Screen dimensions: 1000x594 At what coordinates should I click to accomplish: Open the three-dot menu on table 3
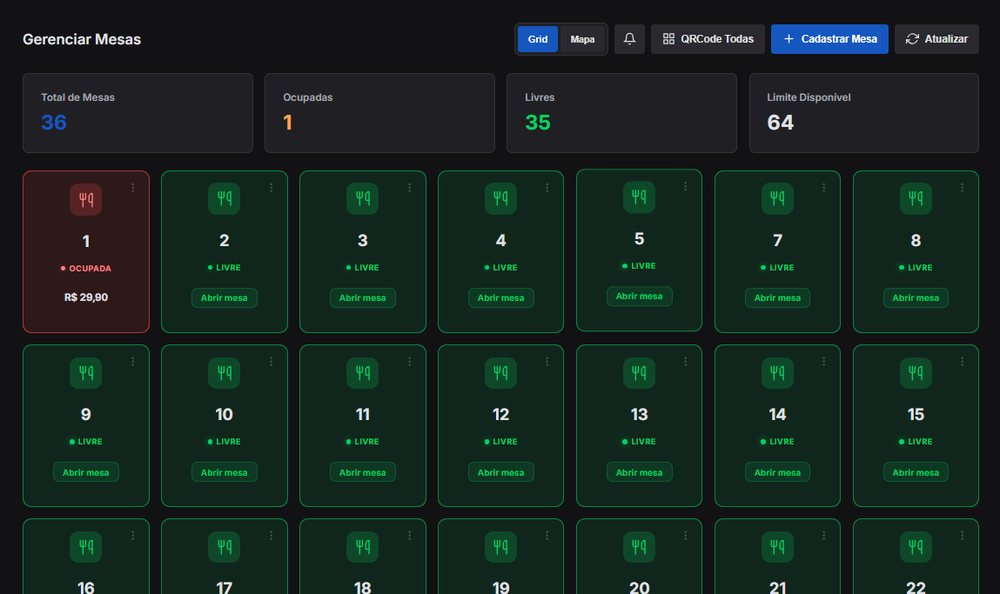coord(409,188)
